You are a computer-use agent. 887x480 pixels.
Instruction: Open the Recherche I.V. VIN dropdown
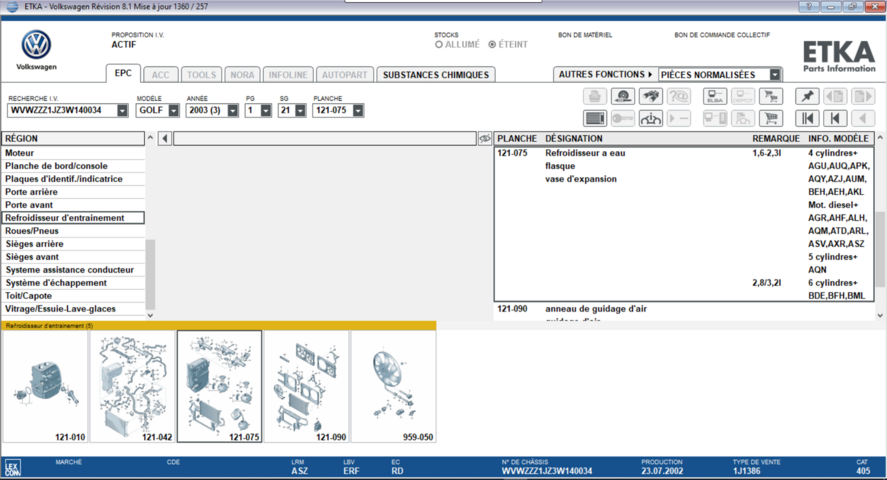coord(122,110)
